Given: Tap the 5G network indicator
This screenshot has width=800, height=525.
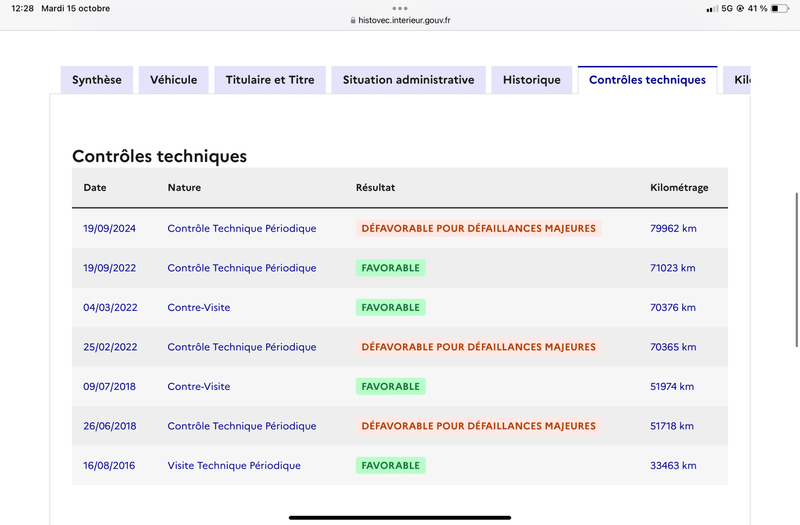Looking at the screenshot, I should coord(727,8).
